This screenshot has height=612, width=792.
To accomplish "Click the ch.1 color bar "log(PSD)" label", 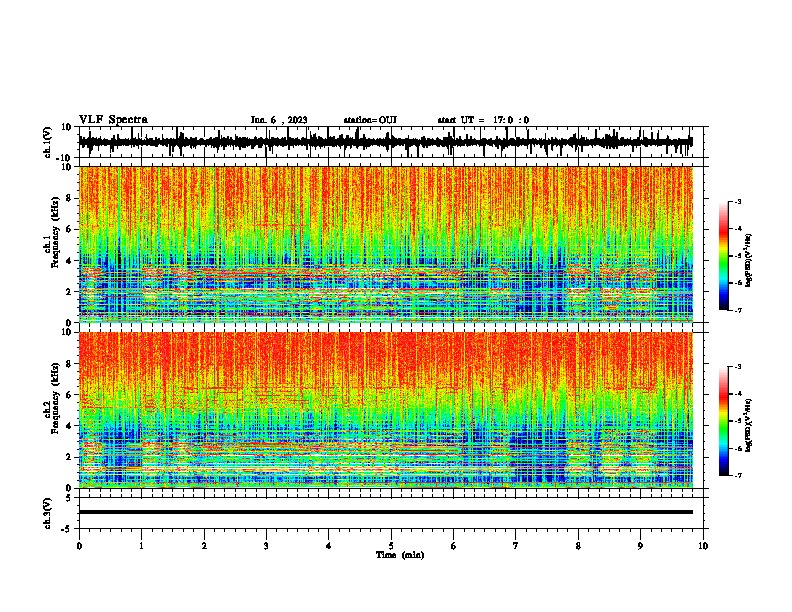I will (x=749, y=261).
